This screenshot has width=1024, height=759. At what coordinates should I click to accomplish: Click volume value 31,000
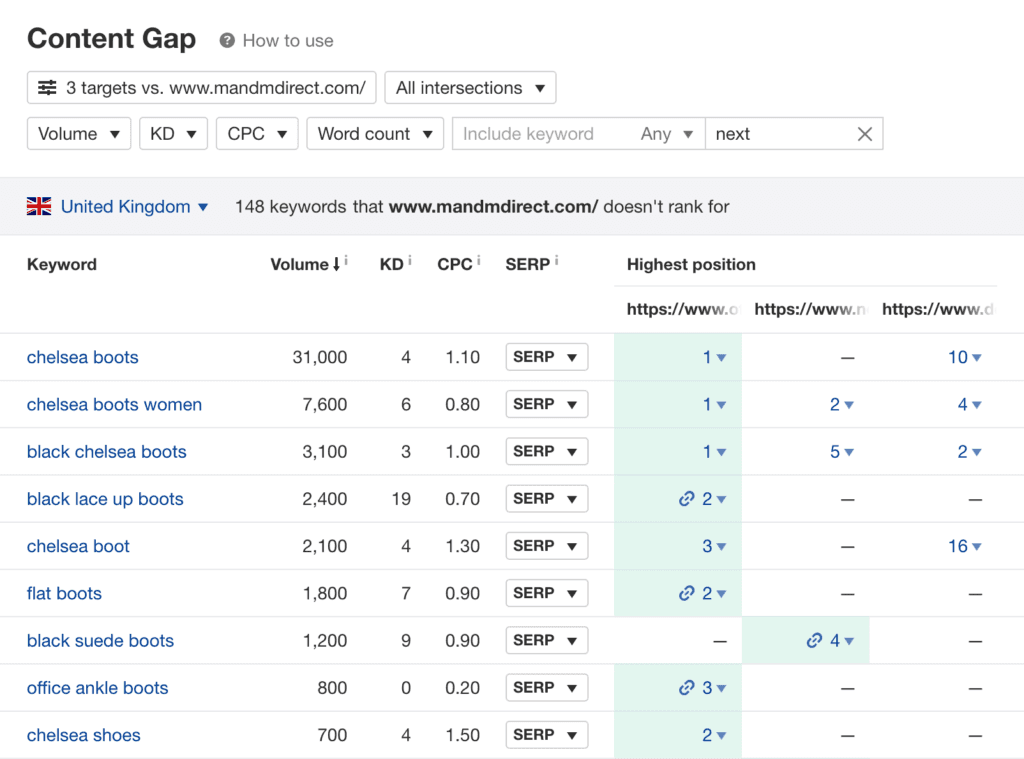point(320,357)
